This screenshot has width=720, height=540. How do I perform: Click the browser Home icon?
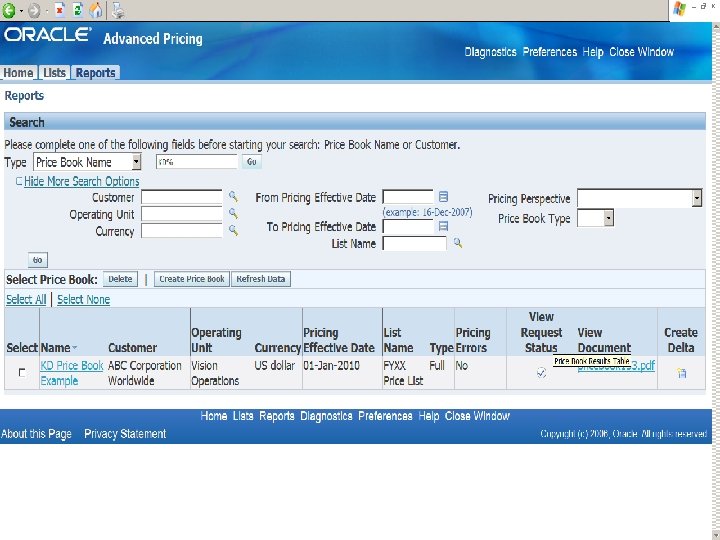(96, 10)
